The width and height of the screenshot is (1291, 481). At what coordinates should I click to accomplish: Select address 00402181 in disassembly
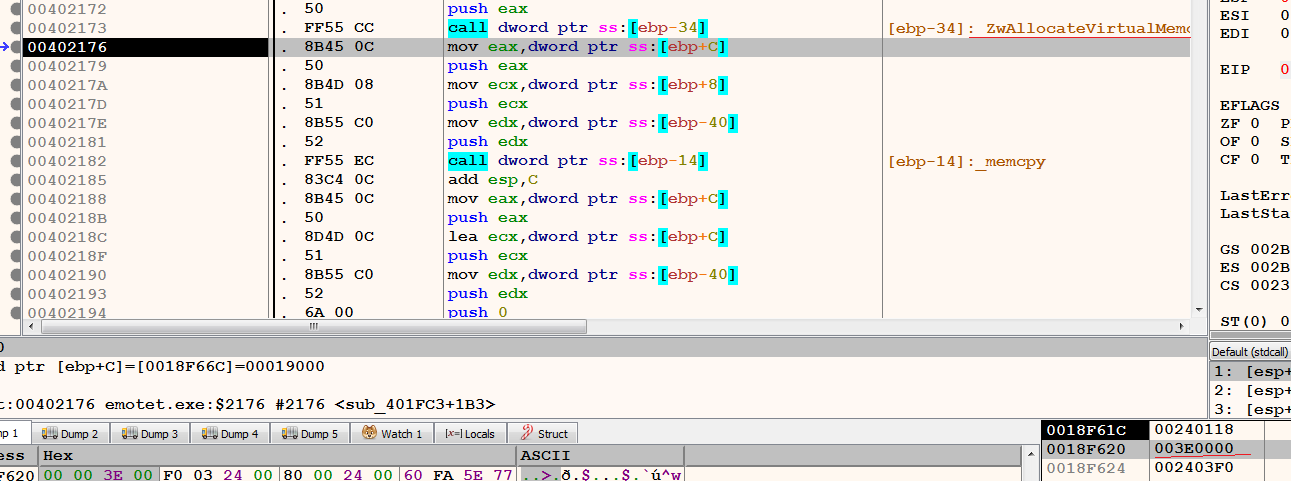(x=67, y=142)
